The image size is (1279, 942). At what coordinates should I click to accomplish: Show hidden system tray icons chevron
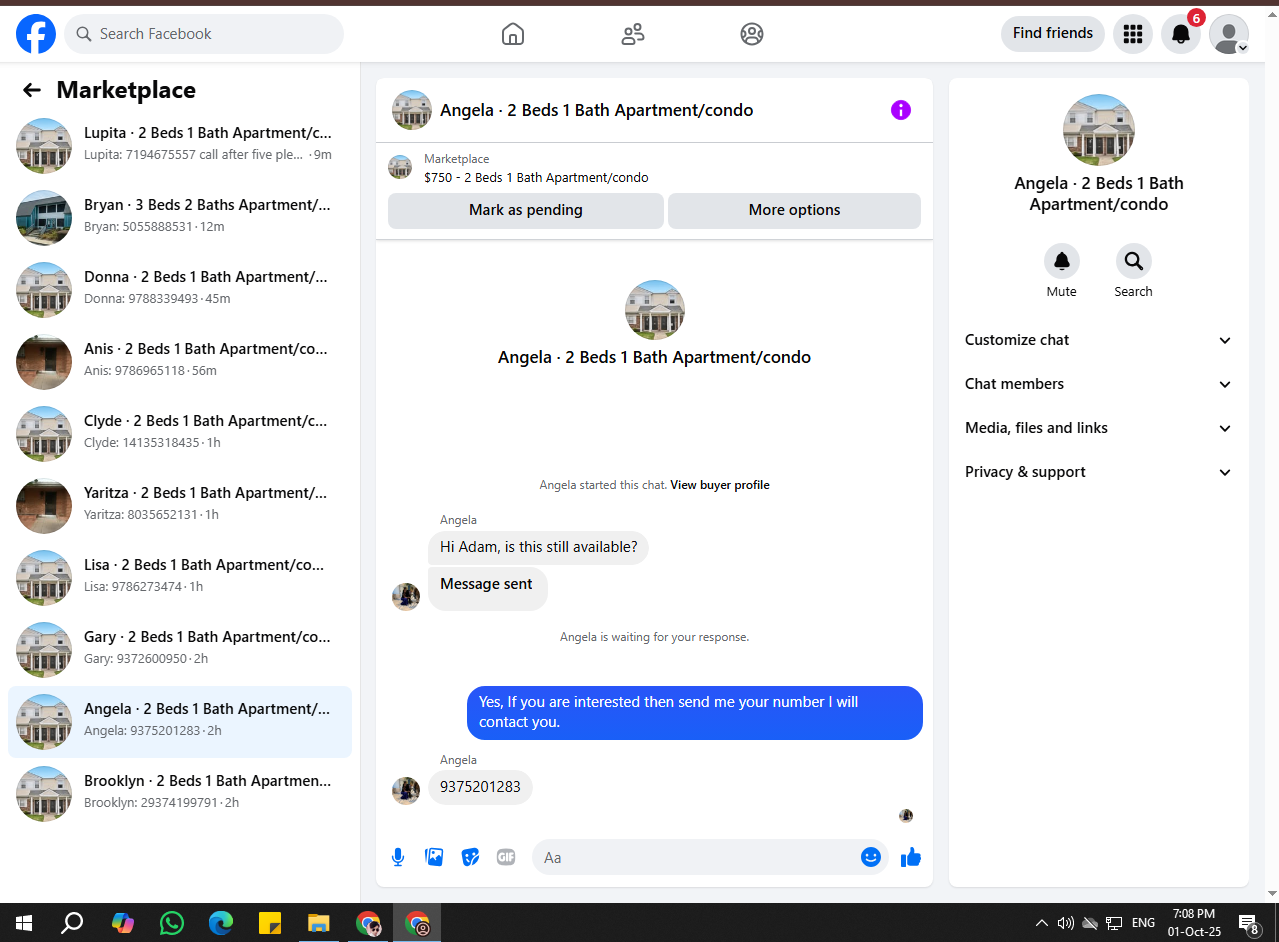click(1041, 923)
